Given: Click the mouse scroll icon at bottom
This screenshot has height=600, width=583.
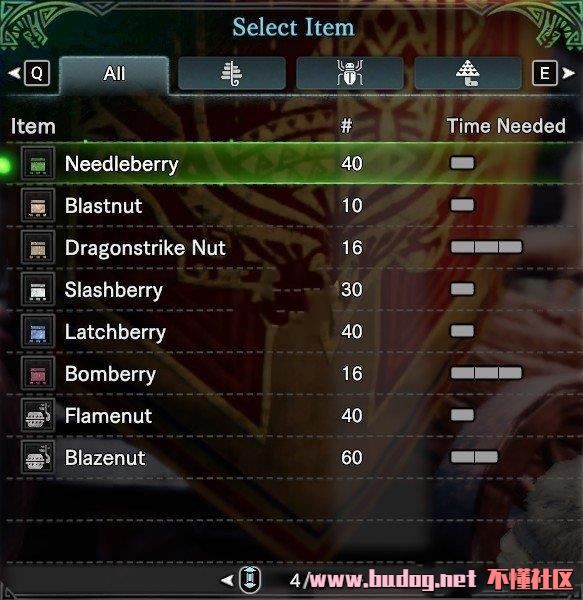Looking at the screenshot, I should pyautogui.click(x=250, y=579).
